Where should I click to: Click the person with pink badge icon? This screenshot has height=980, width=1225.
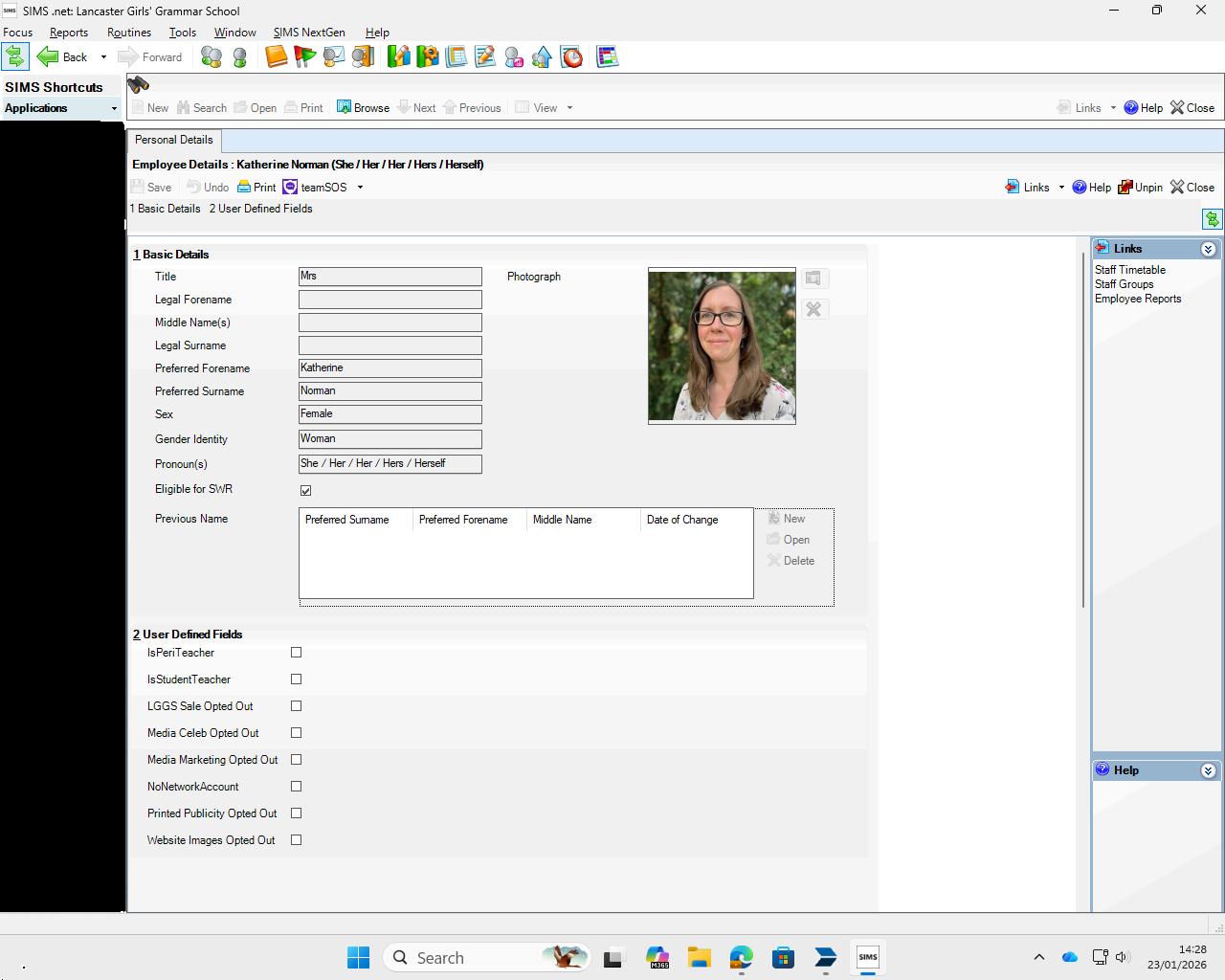click(x=513, y=57)
